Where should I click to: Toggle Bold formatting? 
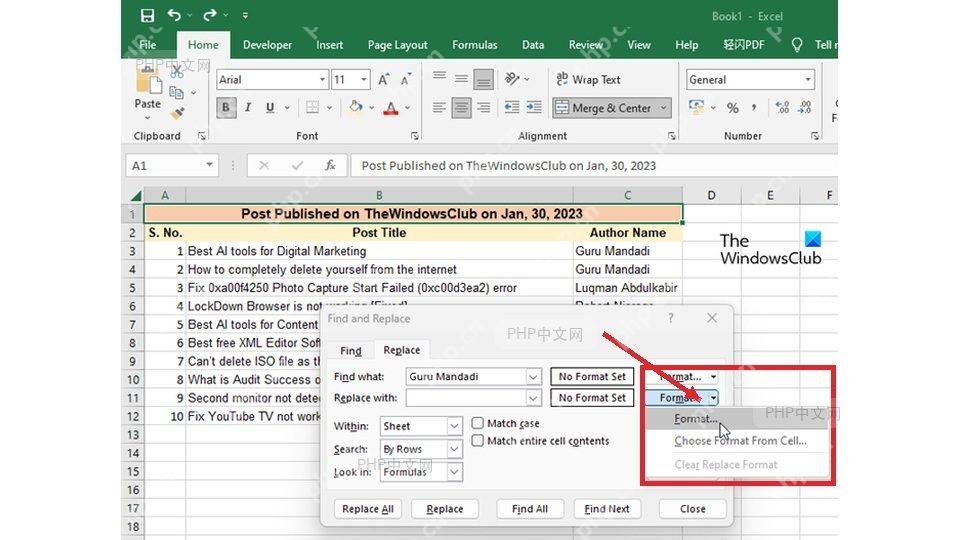point(226,108)
